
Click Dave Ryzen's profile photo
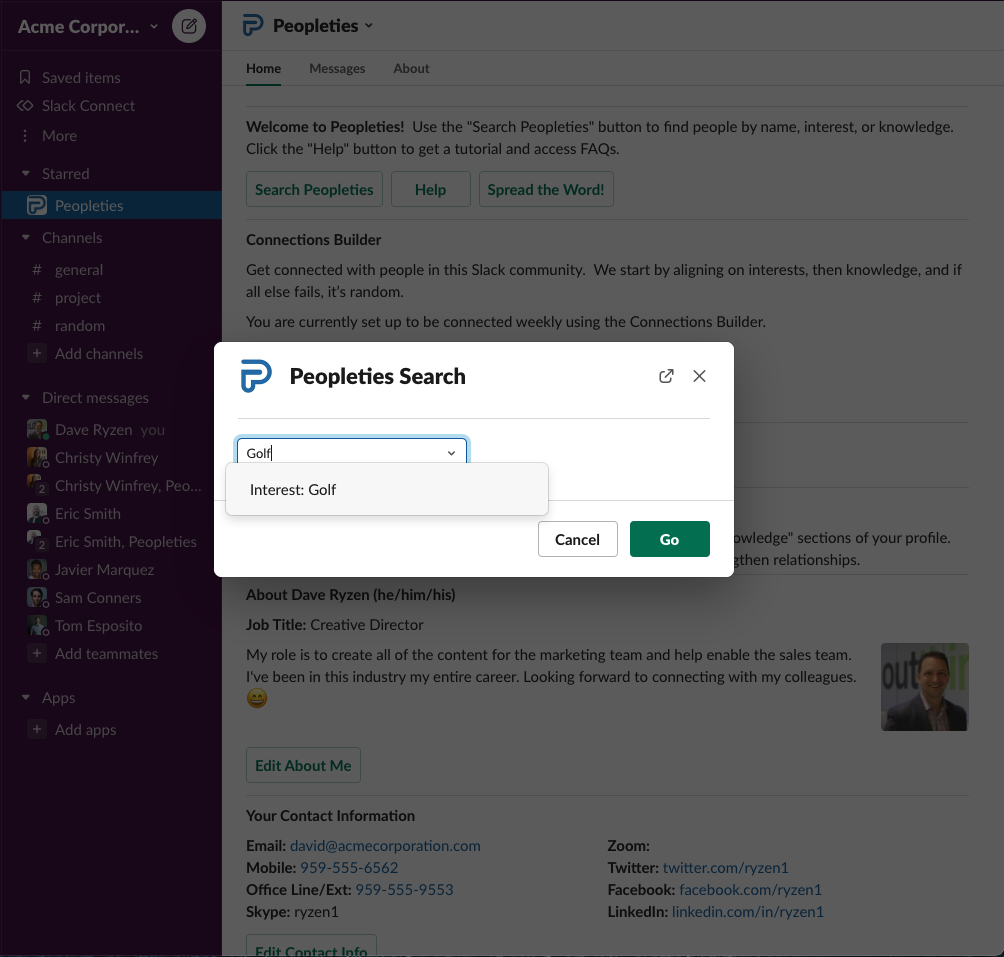[925, 687]
